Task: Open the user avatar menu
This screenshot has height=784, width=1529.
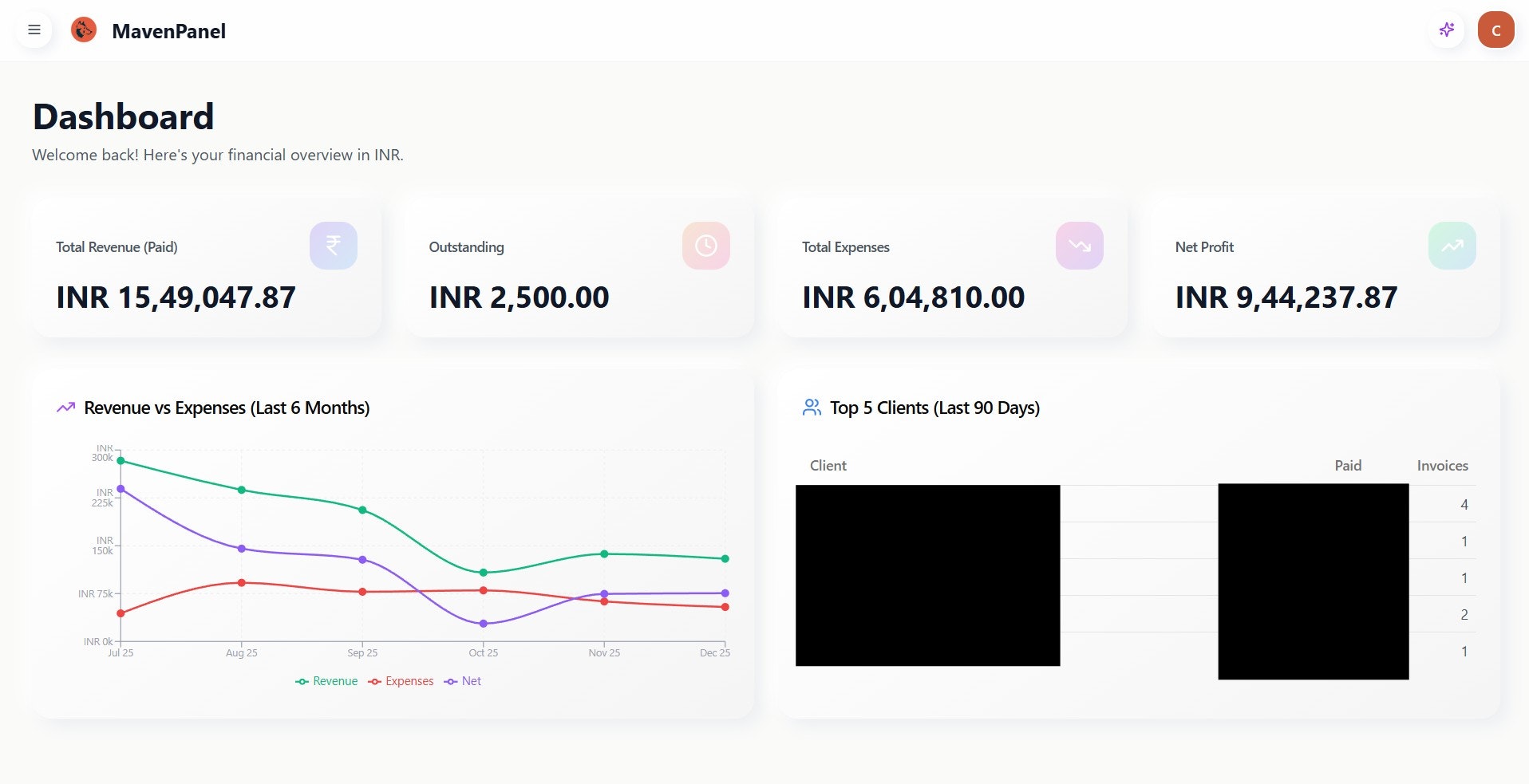Action: [x=1496, y=30]
